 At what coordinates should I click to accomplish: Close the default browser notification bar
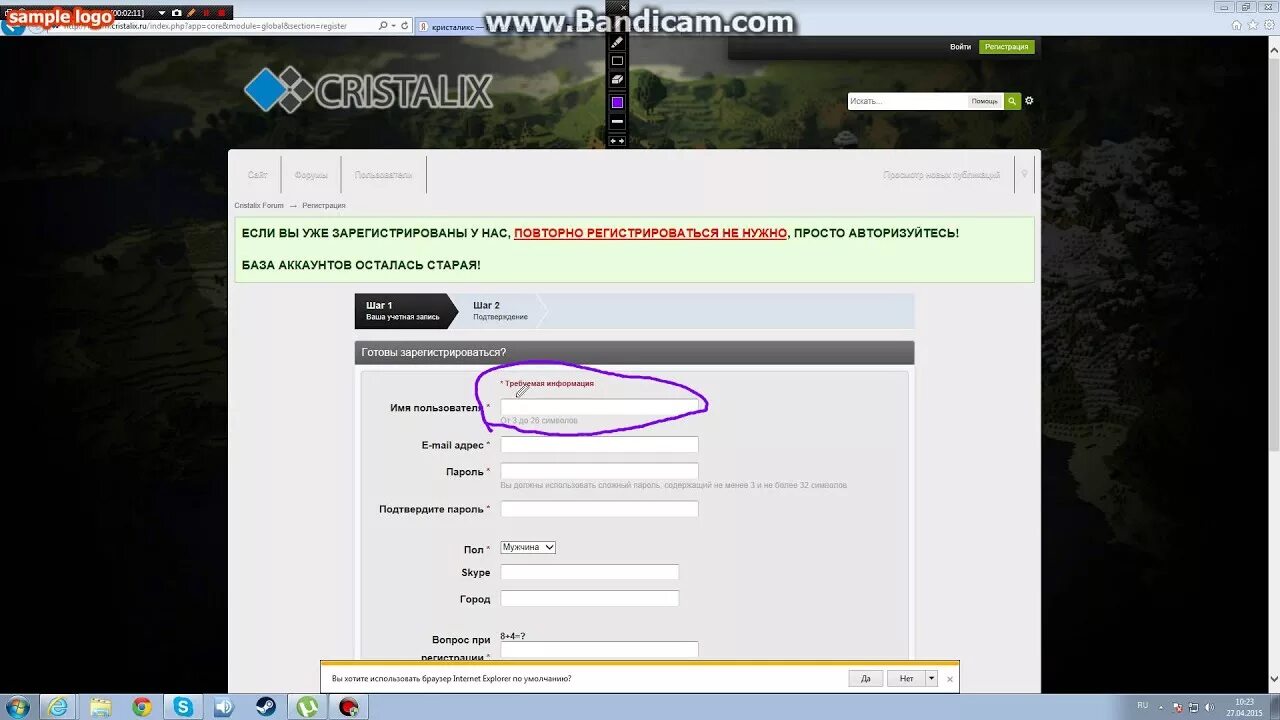point(950,679)
